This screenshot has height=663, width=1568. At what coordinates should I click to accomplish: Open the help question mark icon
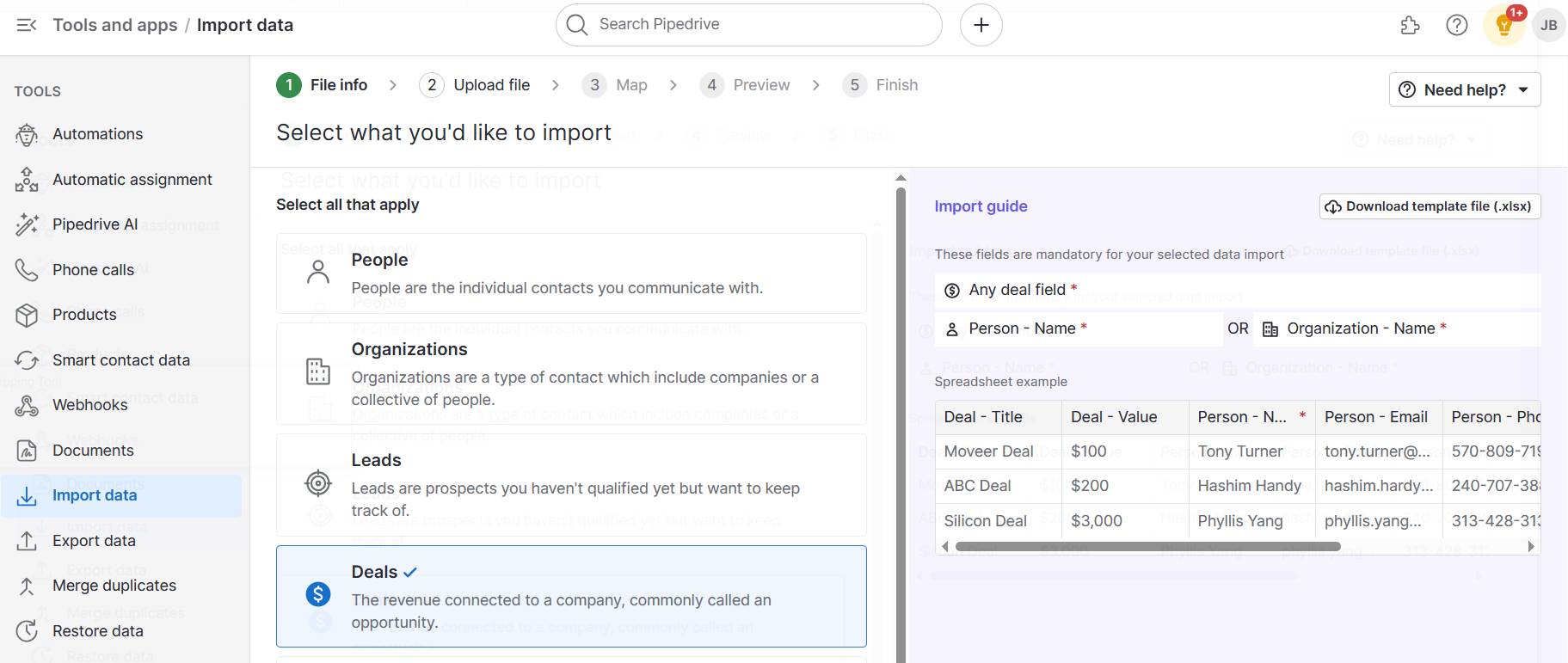click(x=1457, y=25)
